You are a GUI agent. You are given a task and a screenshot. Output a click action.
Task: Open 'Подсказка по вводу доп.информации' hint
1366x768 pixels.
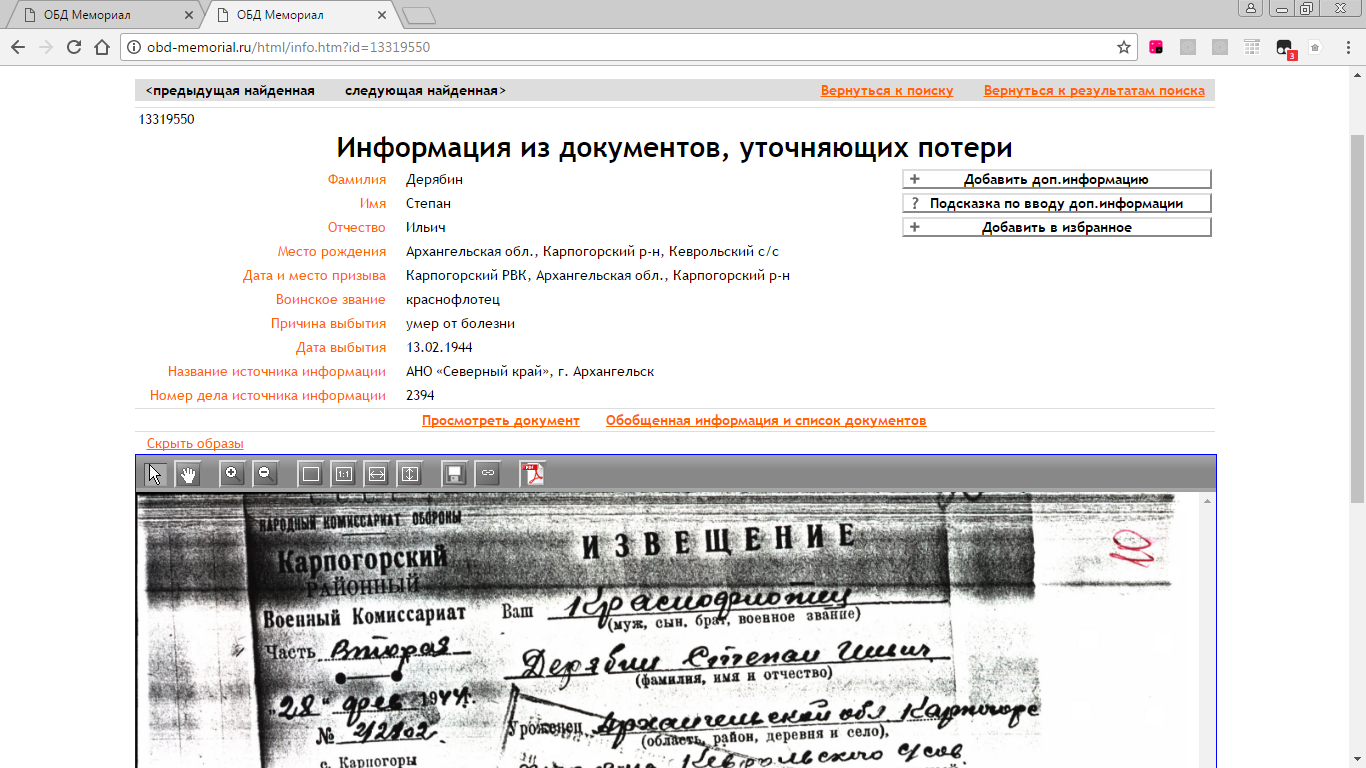(x=1056, y=204)
